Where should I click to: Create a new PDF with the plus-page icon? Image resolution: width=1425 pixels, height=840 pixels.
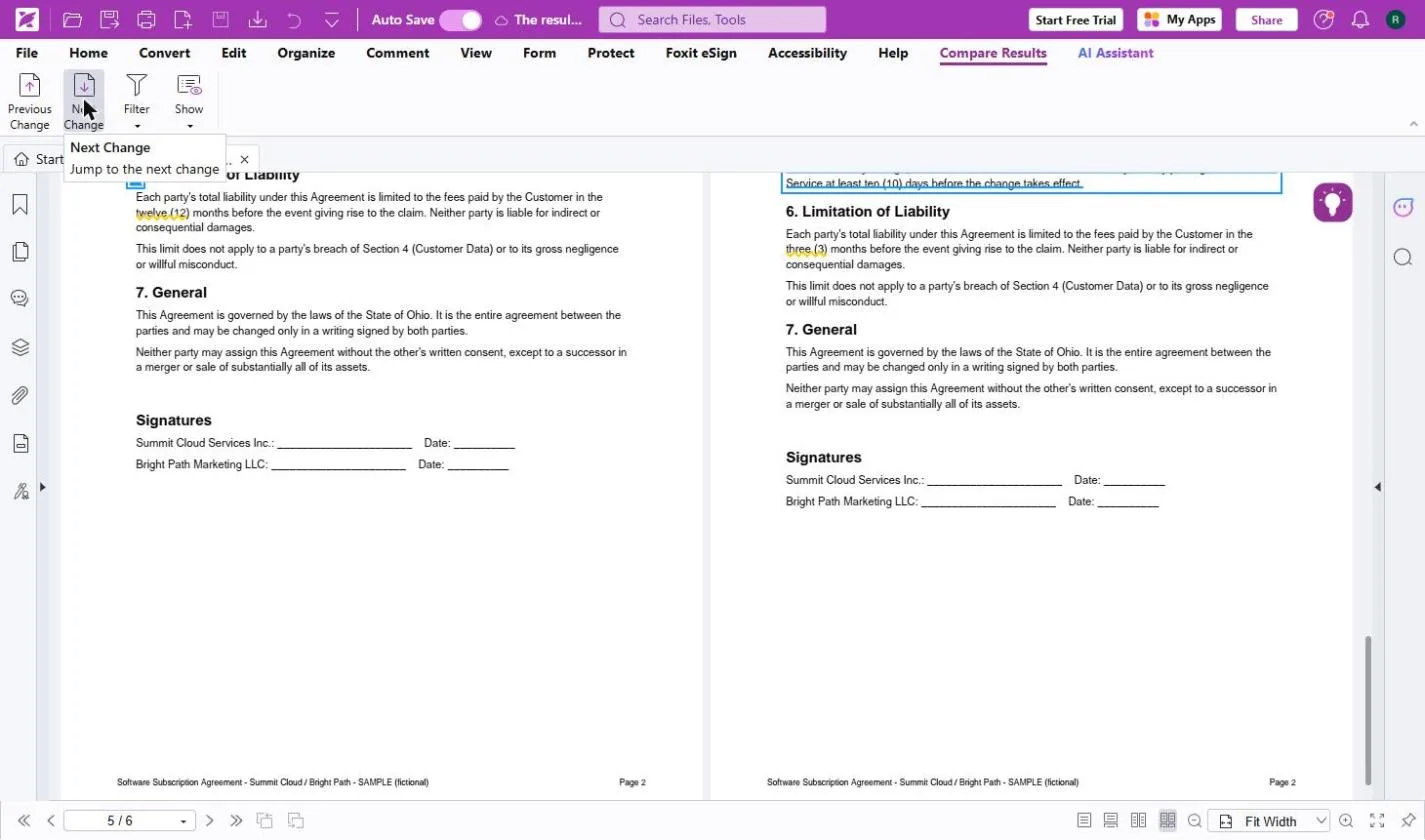pos(183,20)
